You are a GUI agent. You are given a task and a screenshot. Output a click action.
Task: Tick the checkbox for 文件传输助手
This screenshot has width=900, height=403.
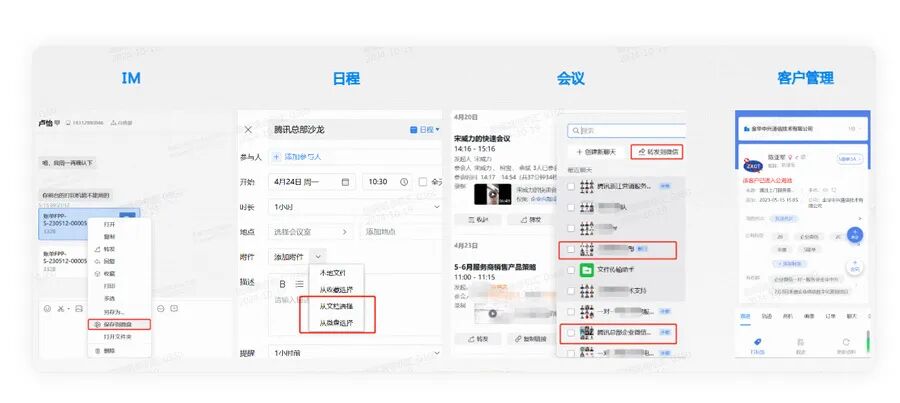[x=570, y=270]
